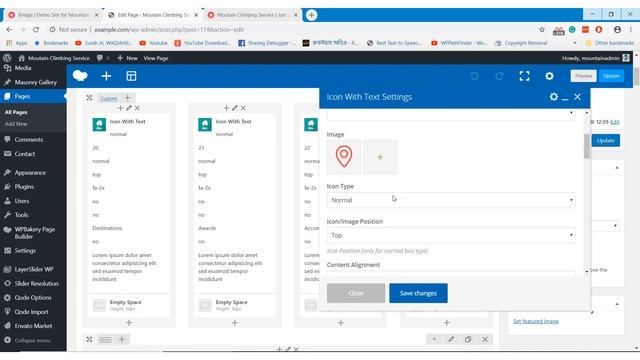Image resolution: width=640 pixels, height=360 pixels.
Task: Click View Page in admin bar
Action: click(x=156, y=58)
